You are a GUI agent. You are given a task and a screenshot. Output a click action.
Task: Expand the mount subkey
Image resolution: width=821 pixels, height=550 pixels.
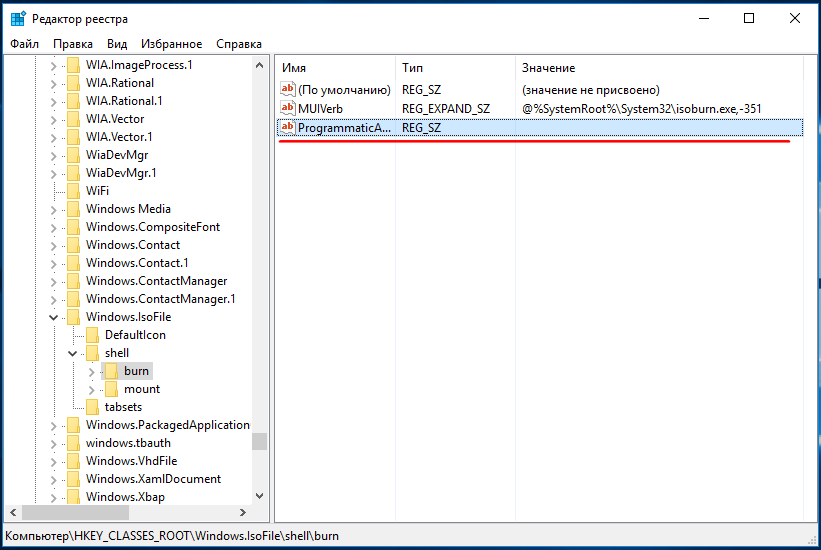pos(92,390)
